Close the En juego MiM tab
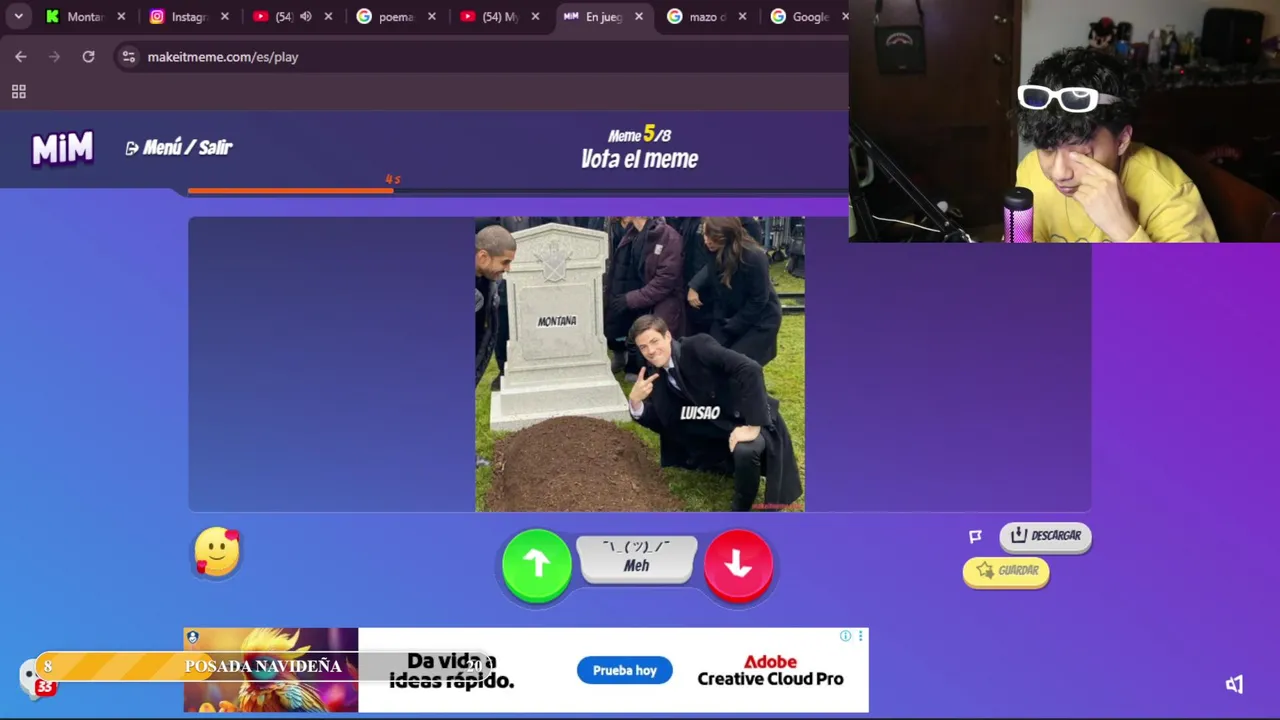 click(x=639, y=16)
